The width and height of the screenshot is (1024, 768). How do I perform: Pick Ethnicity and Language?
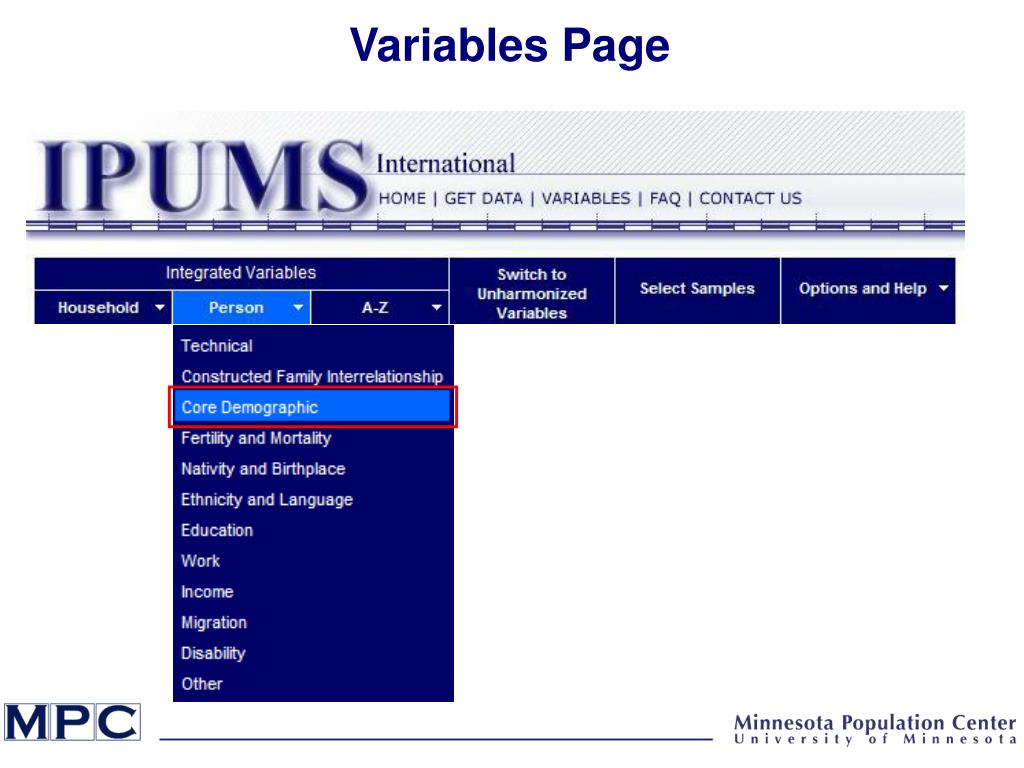click(313, 499)
